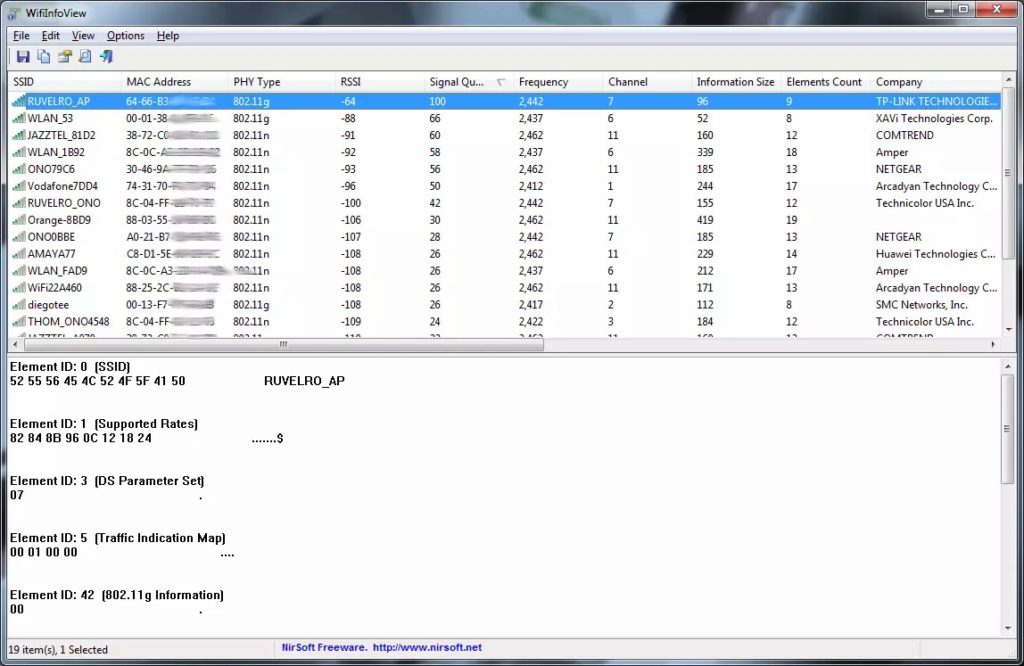Open the Help menu
The height and width of the screenshot is (666, 1024).
[168, 36]
